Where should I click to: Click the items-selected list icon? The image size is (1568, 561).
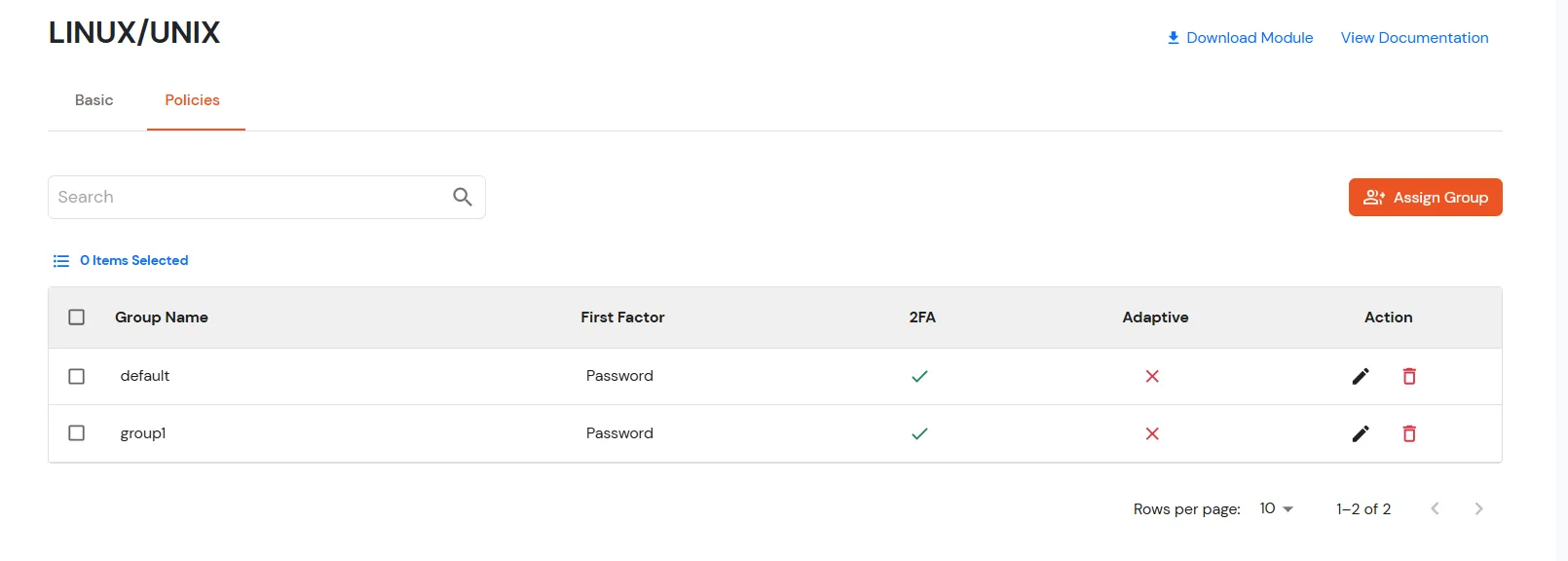[x=60, y=260]
